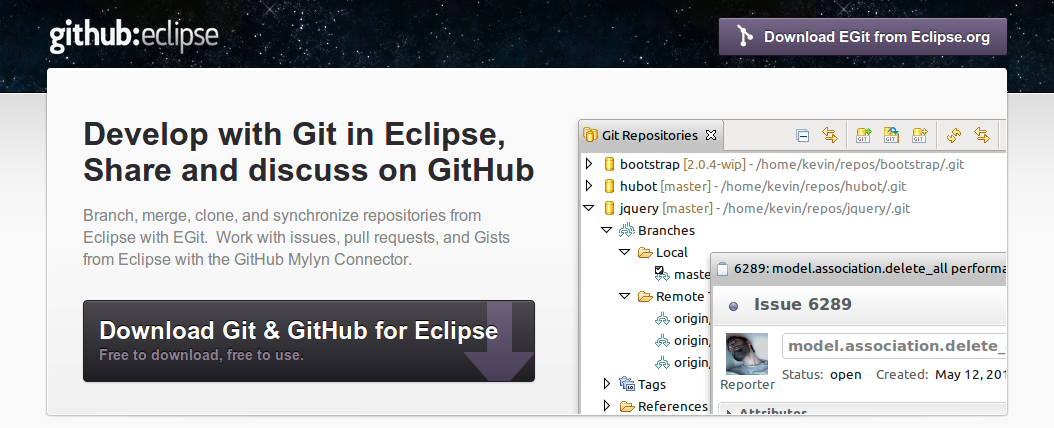Click the Clone Git repository toolbar icon
The image size is (1054, 428).
pos(891,135)
